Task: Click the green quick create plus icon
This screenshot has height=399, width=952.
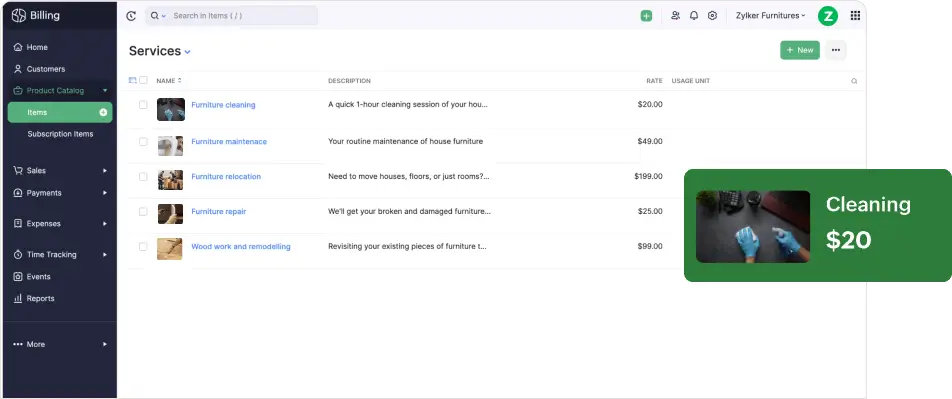Action: pos(646,16)
